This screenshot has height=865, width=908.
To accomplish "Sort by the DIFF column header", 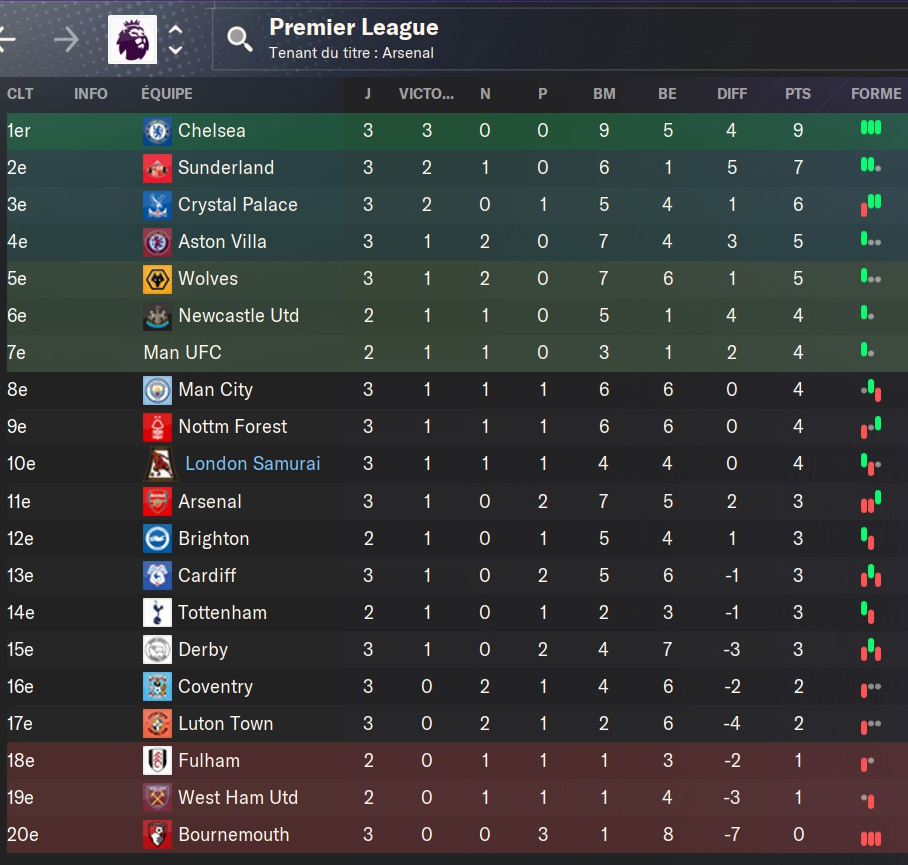I will point(732,94).
